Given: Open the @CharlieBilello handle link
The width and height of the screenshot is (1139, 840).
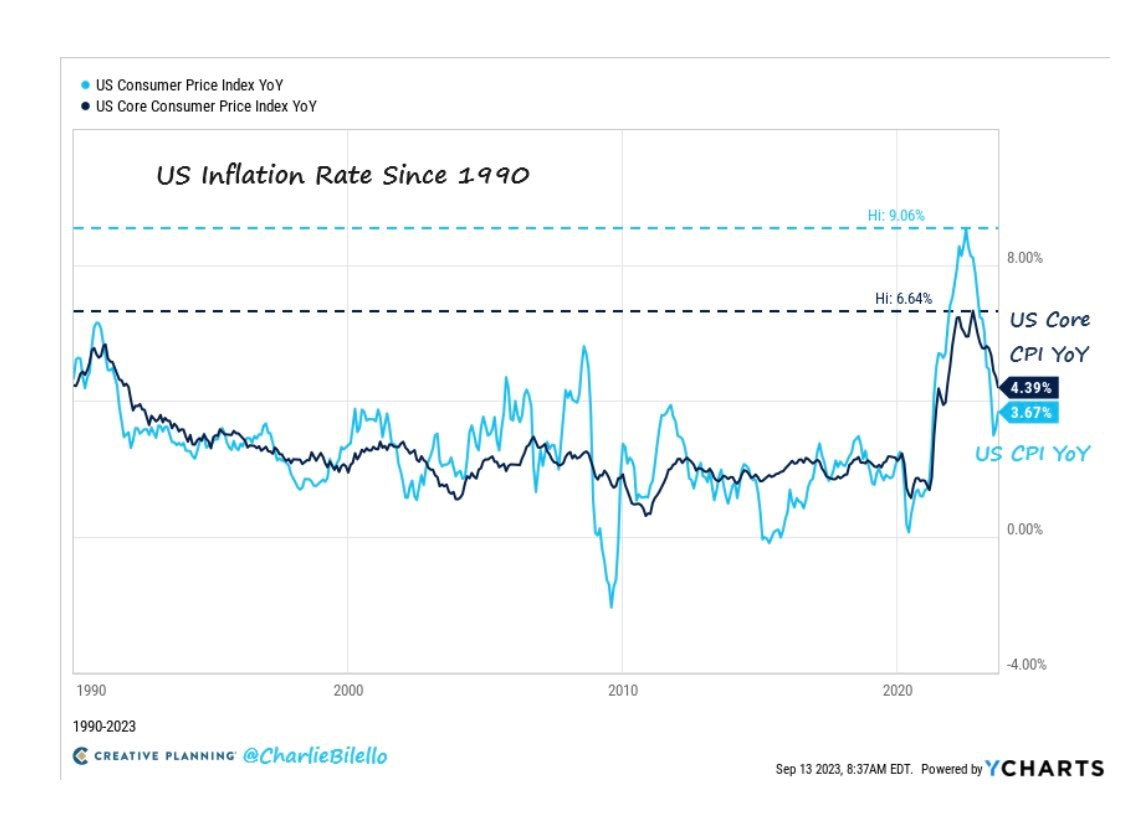Looking at the screenshot, I should pos(314,756).
